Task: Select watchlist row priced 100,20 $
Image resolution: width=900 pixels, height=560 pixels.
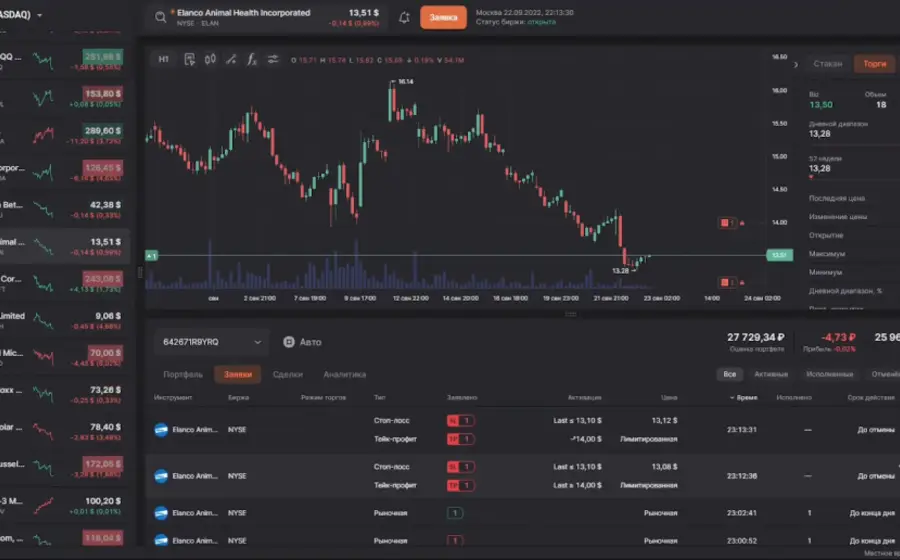Action: click(x=64, y=506)
